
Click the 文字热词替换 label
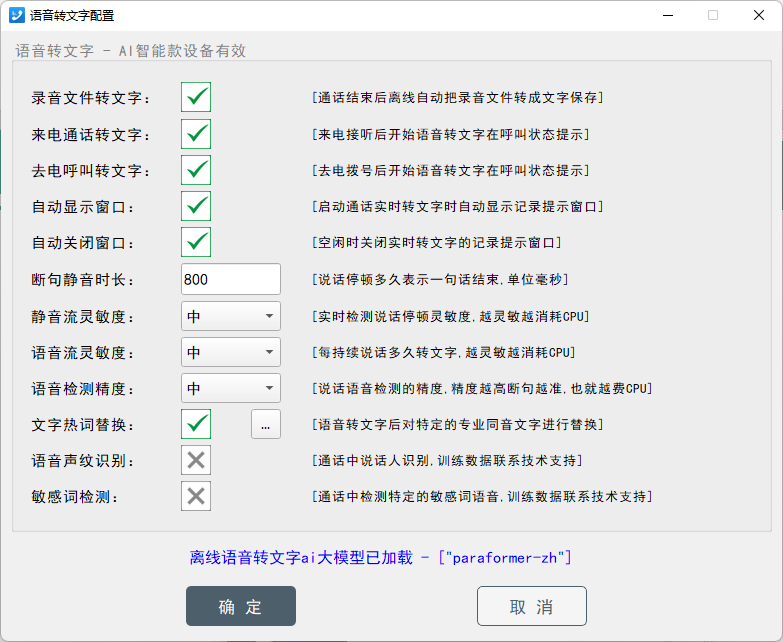pyautogui.click(x=82, y=425)
